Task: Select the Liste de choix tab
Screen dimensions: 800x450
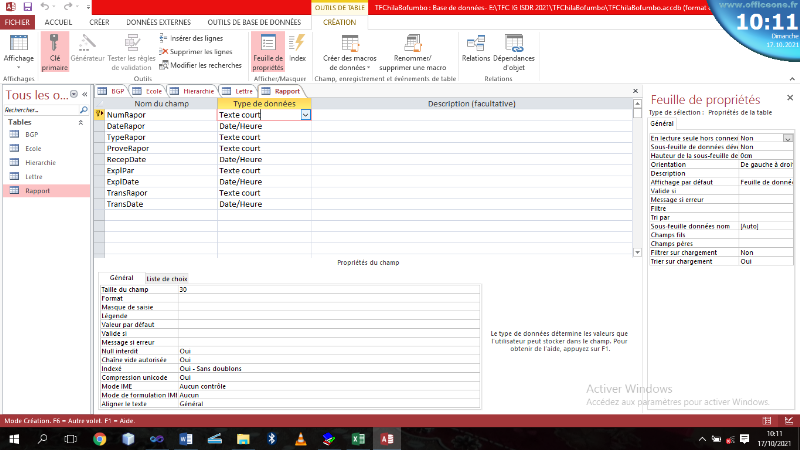Action: [x=166, y=278]
